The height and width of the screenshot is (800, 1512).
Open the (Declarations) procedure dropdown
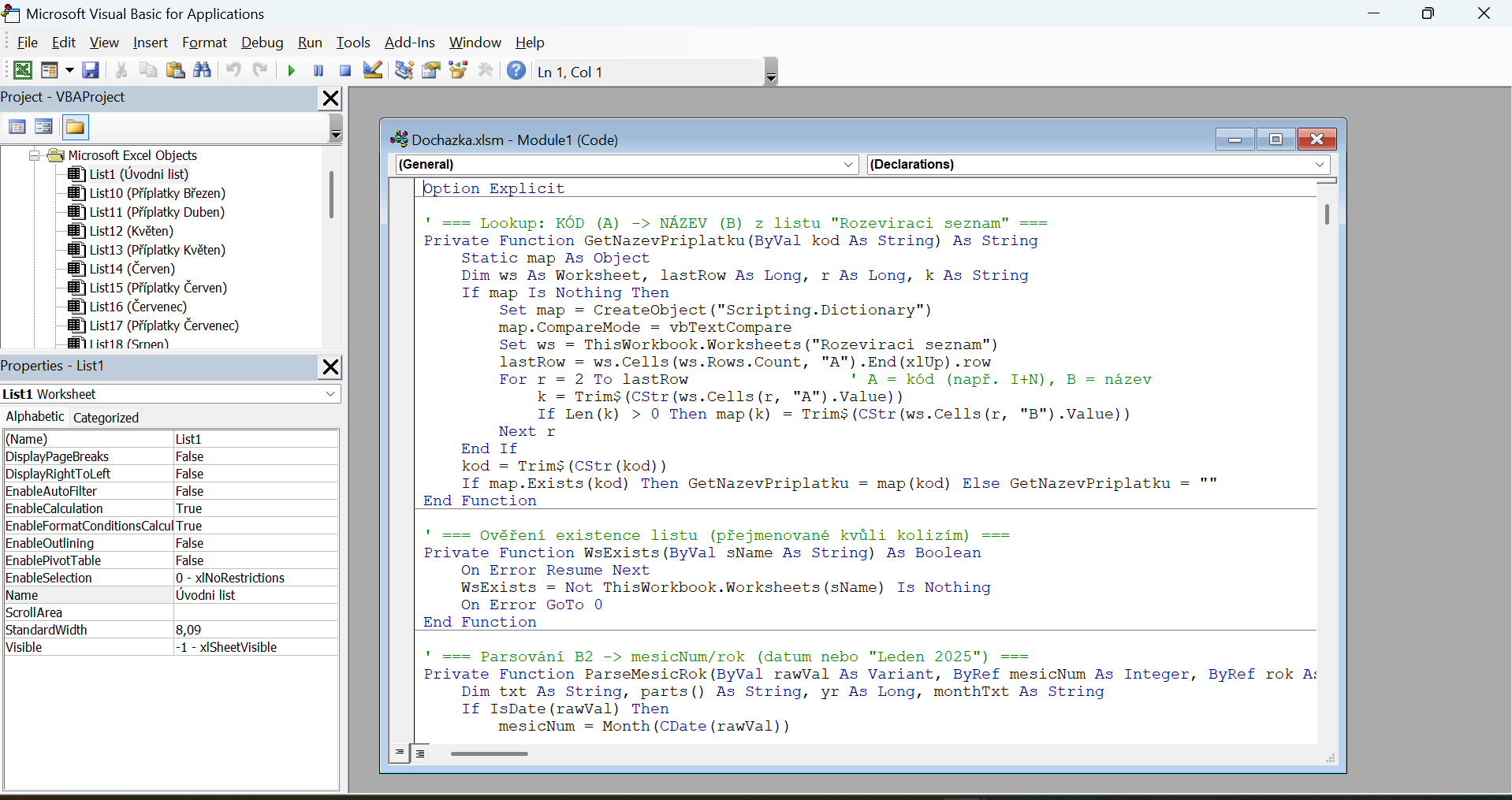click(1320, 165)
